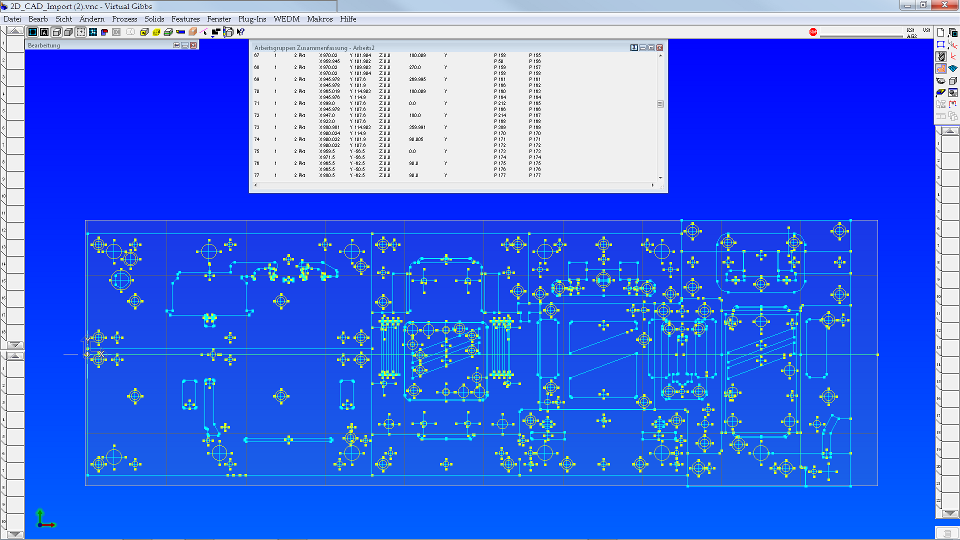Viewport: 960px width, 540px height.
Task: Open the Fenster menu
Action: click(219, 19)
